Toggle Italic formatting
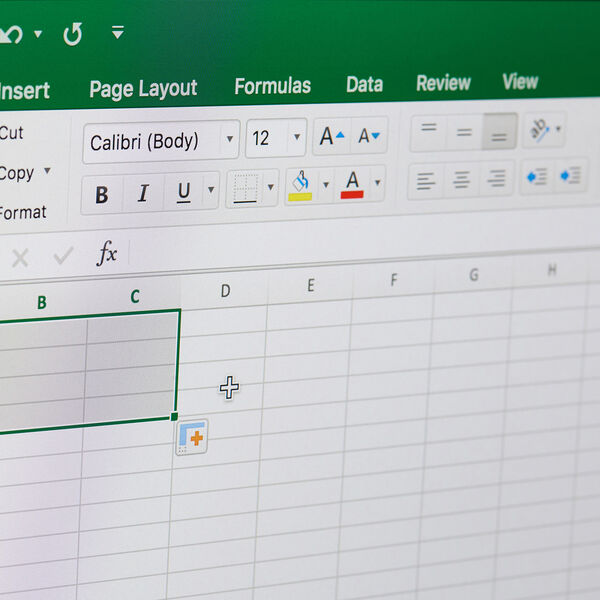Screen dimensions: 600x600 [x=143, y=193]
